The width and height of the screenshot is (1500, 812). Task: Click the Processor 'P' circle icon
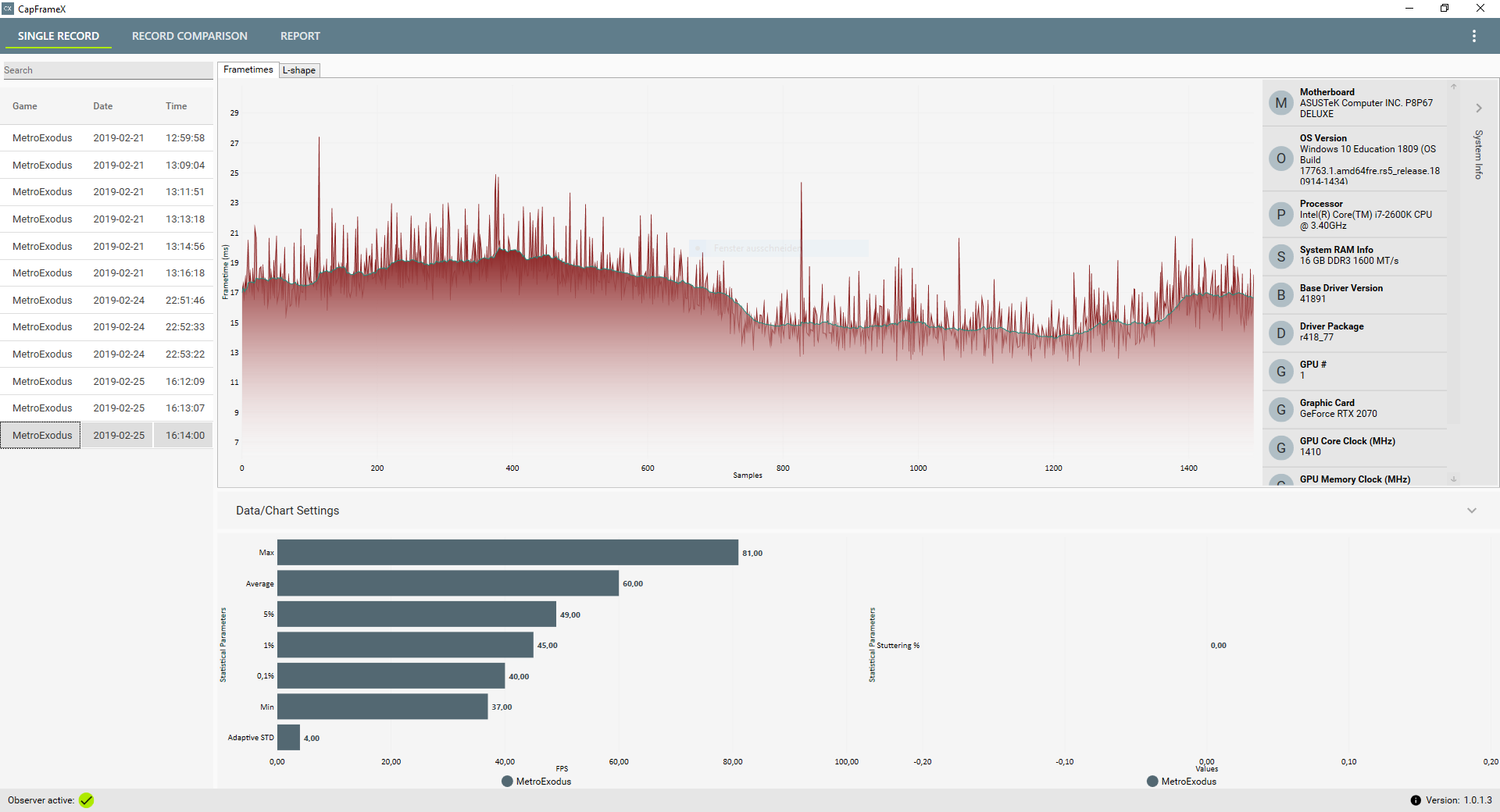tap(1281, 215)
